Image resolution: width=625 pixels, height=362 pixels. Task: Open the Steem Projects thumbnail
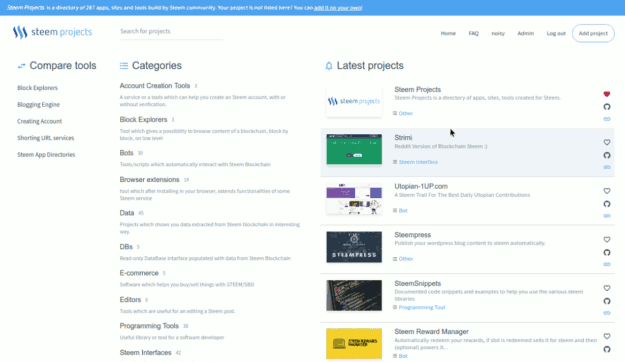coord(354,101)
